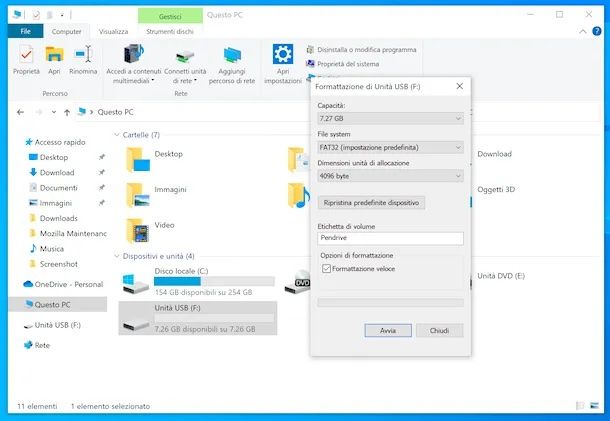610x421 pixels.
Task: Open the File menu tab
Action: pos(25,32)
